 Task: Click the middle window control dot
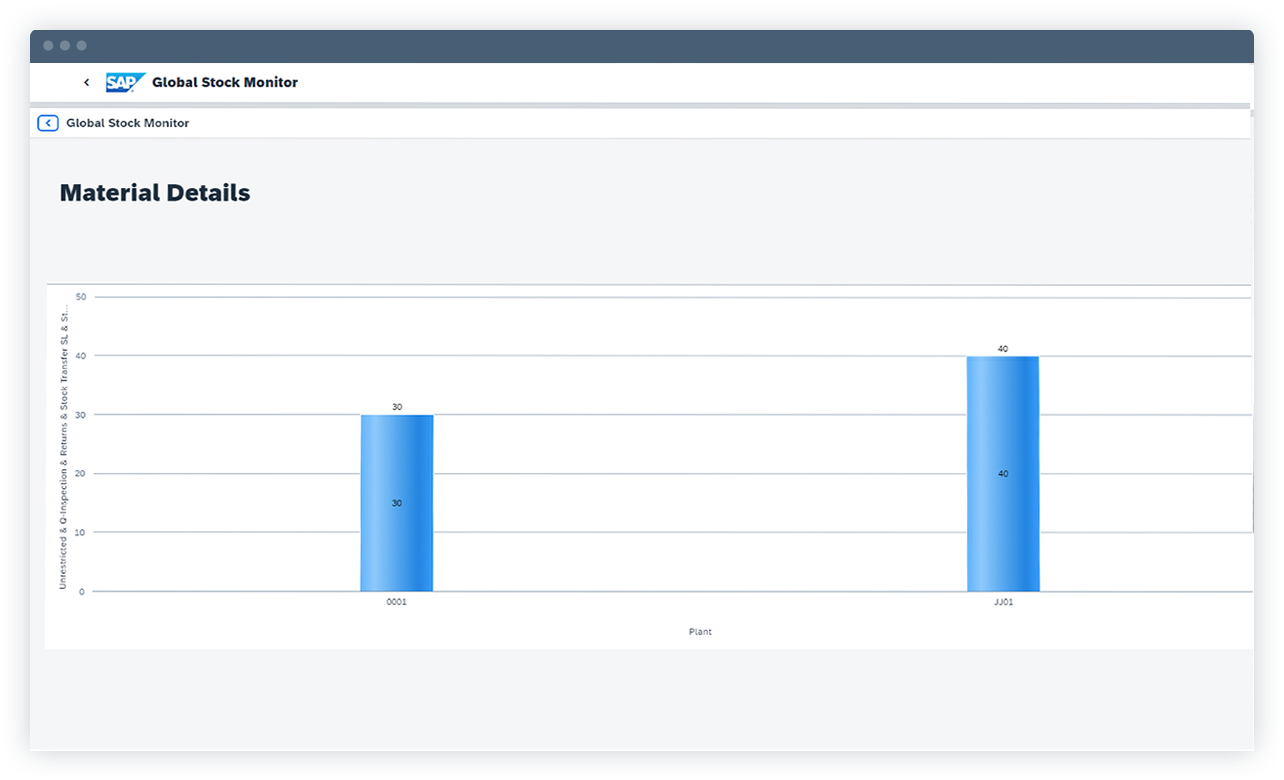[x=64, y=45]
